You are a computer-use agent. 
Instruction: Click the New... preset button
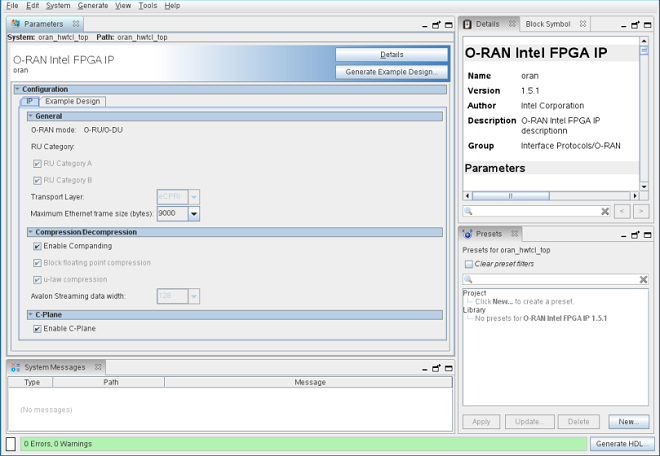pos(628,421)
